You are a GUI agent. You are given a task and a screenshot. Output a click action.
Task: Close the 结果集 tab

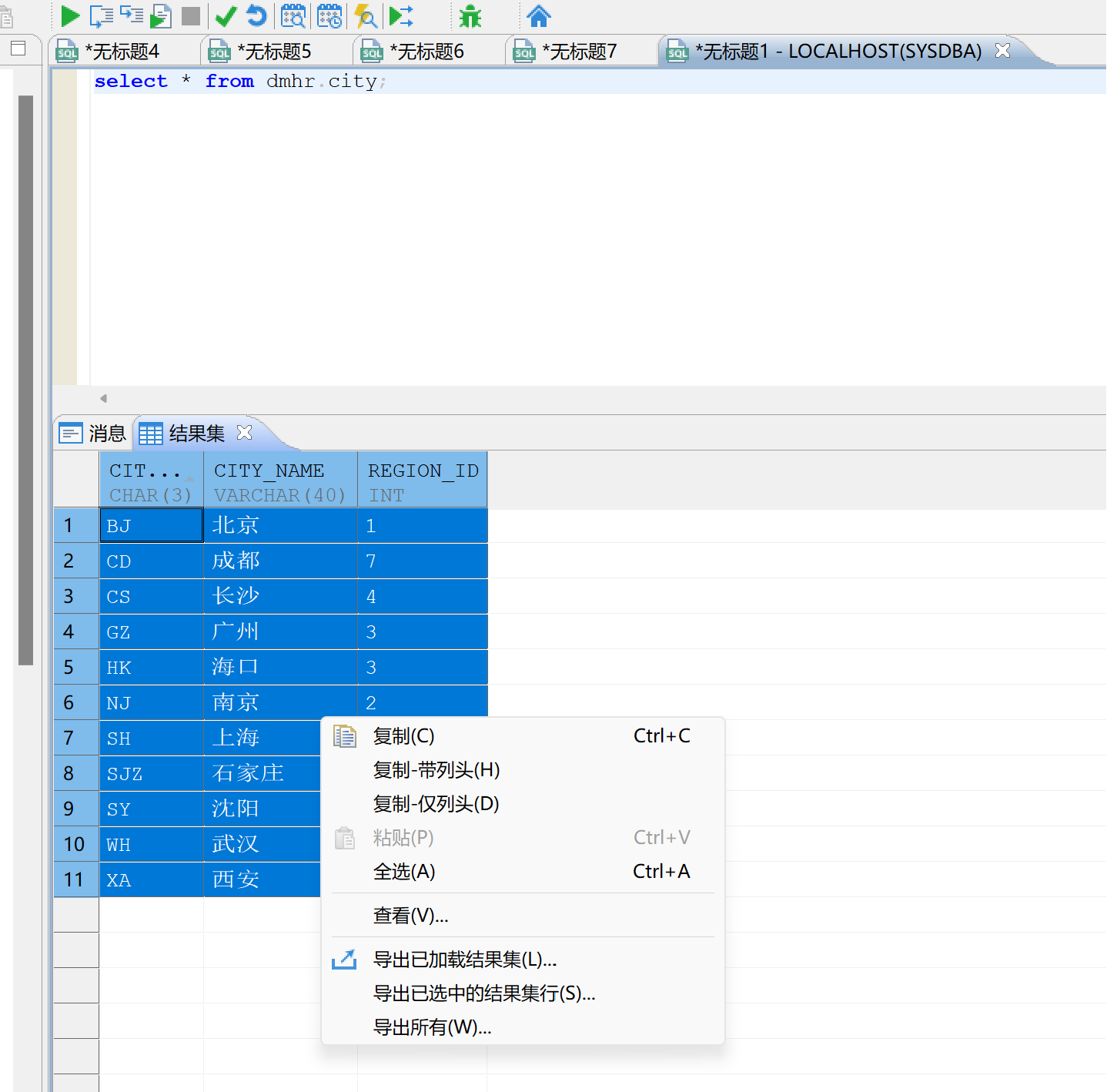point(245,432)
